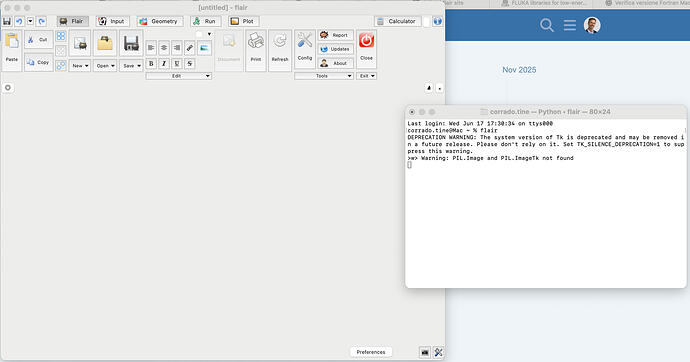Toggle Strikethrough text formatting

click(190, 64)
